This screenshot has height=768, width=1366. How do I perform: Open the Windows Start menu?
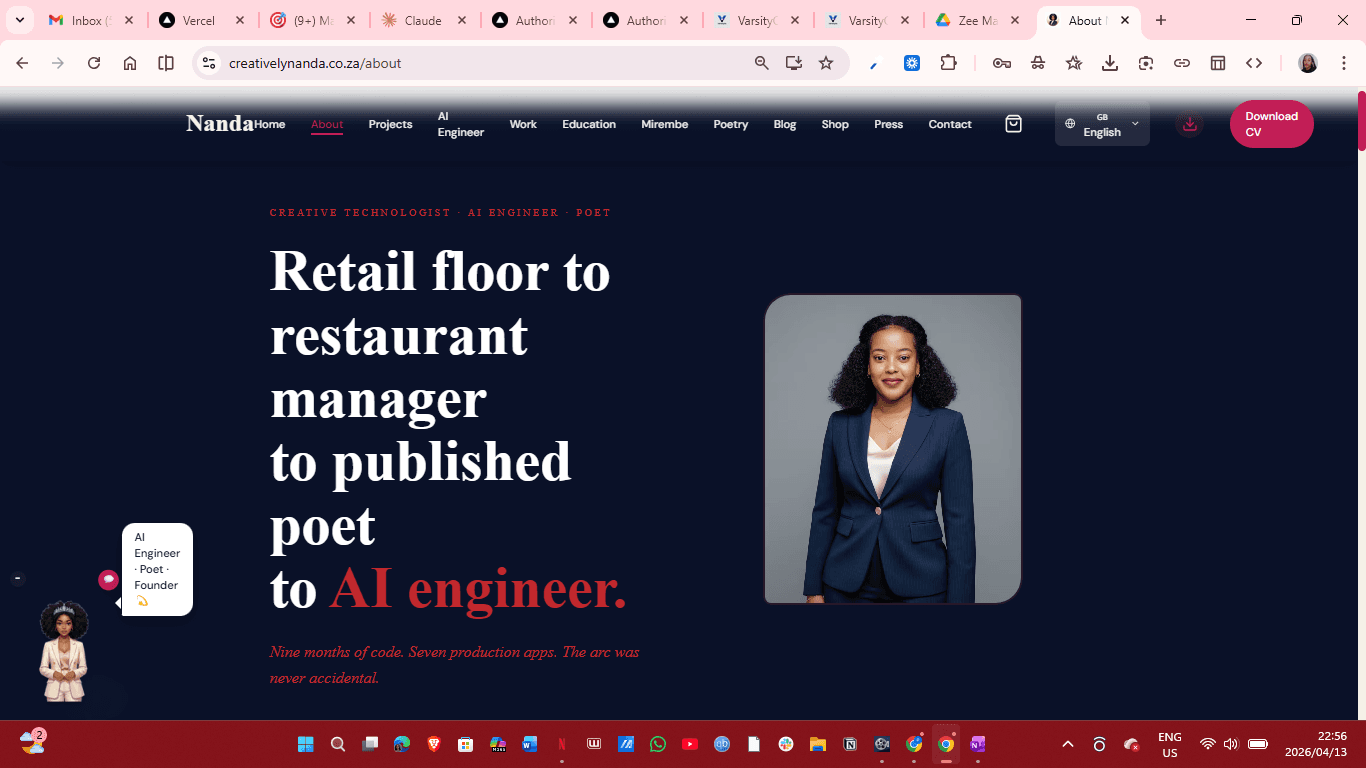305,744
